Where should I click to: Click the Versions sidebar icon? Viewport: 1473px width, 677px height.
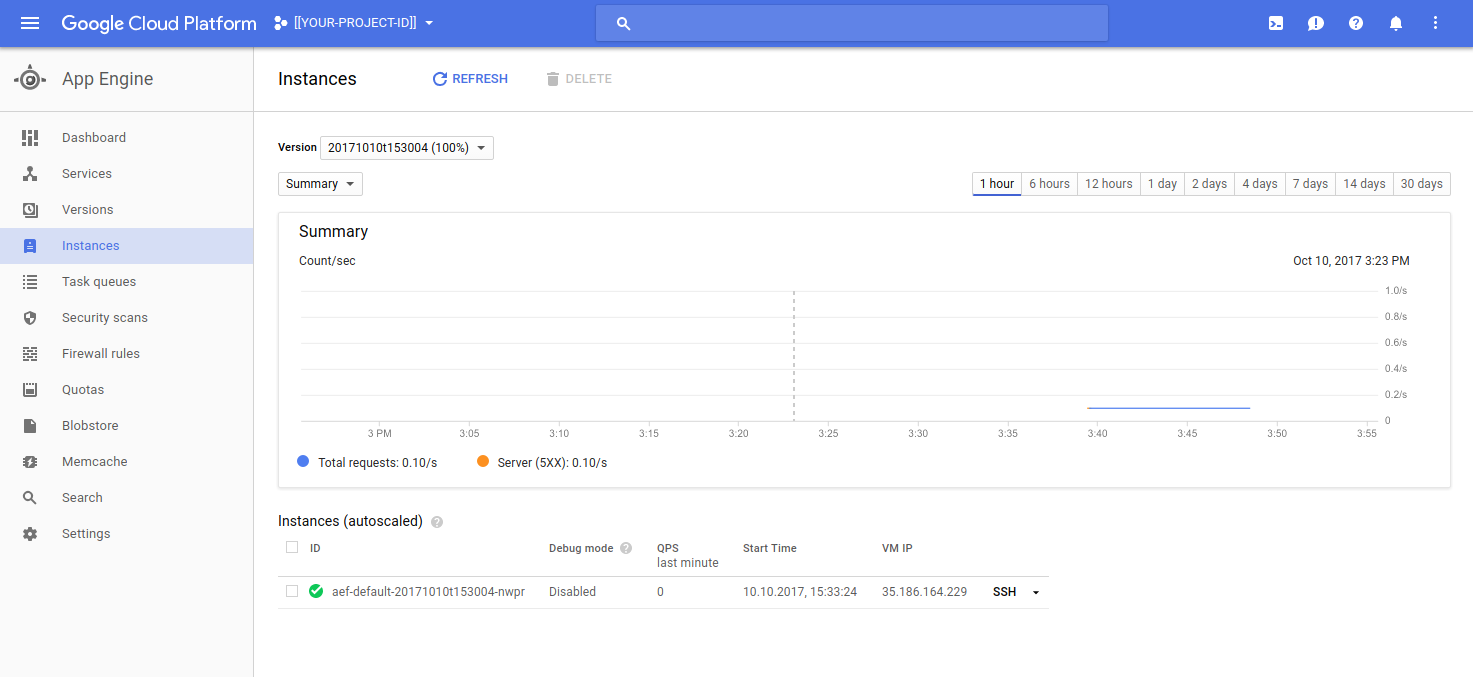[30, 210]
